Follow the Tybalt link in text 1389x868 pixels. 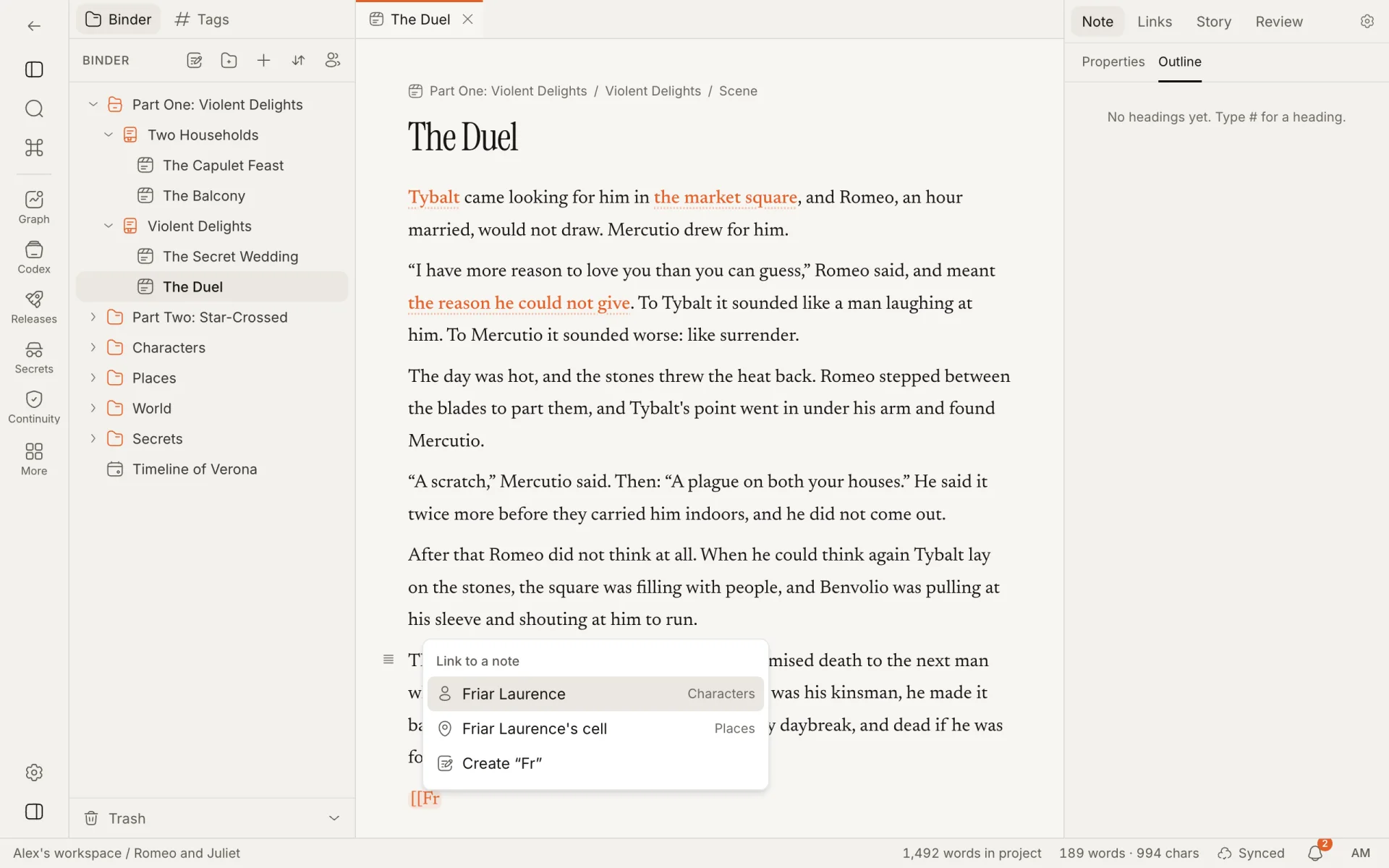[433, 197]
